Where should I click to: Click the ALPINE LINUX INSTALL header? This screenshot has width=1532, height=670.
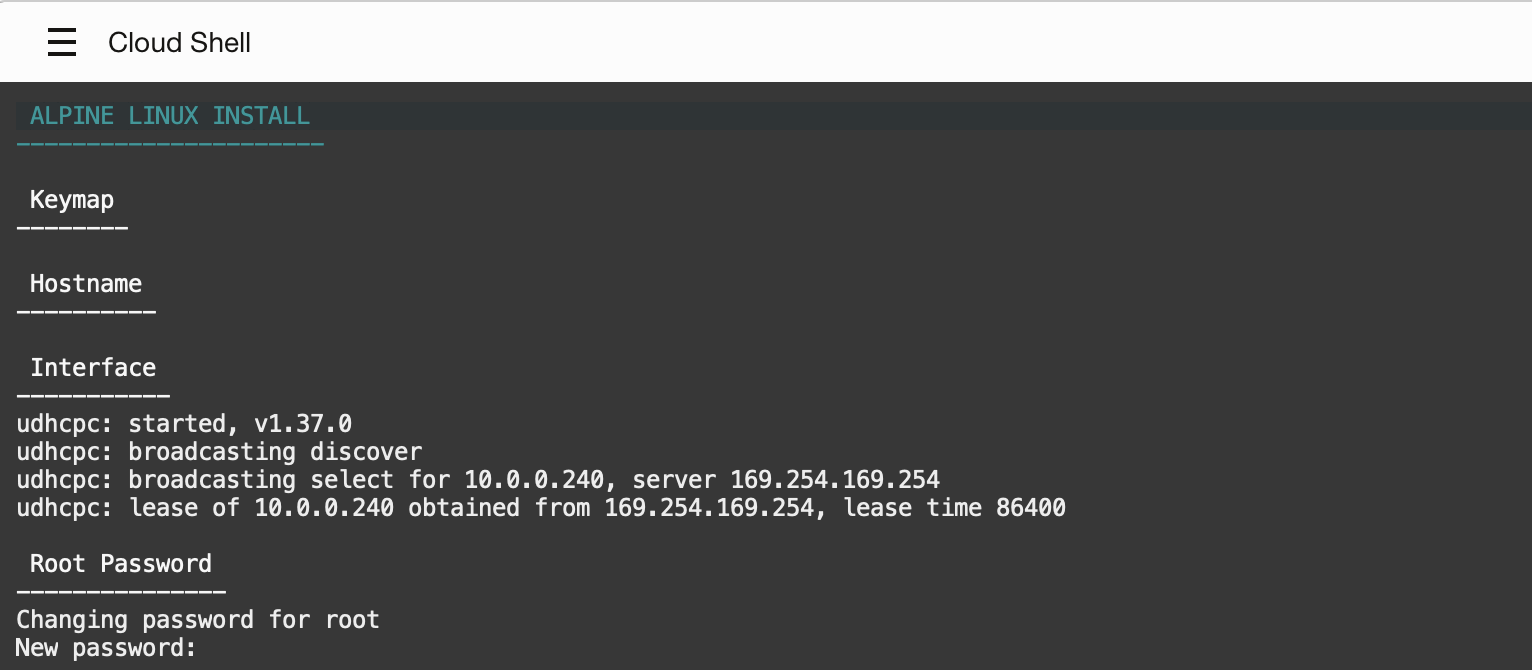[x=170, y=116]
